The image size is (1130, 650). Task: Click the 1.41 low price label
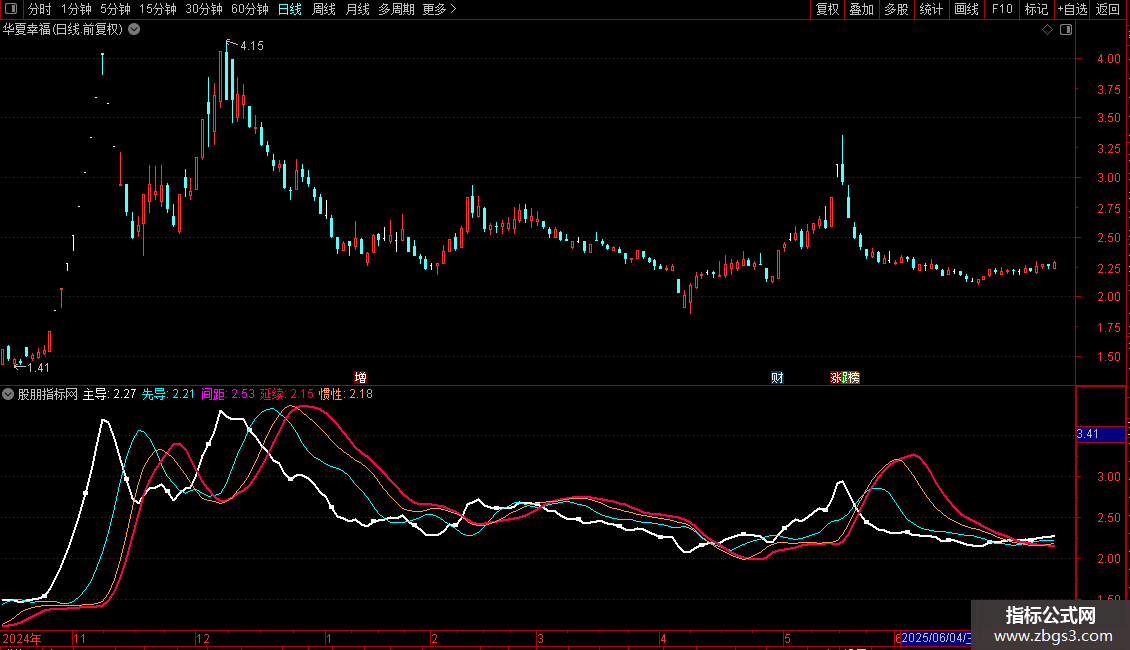coord(38,368)
